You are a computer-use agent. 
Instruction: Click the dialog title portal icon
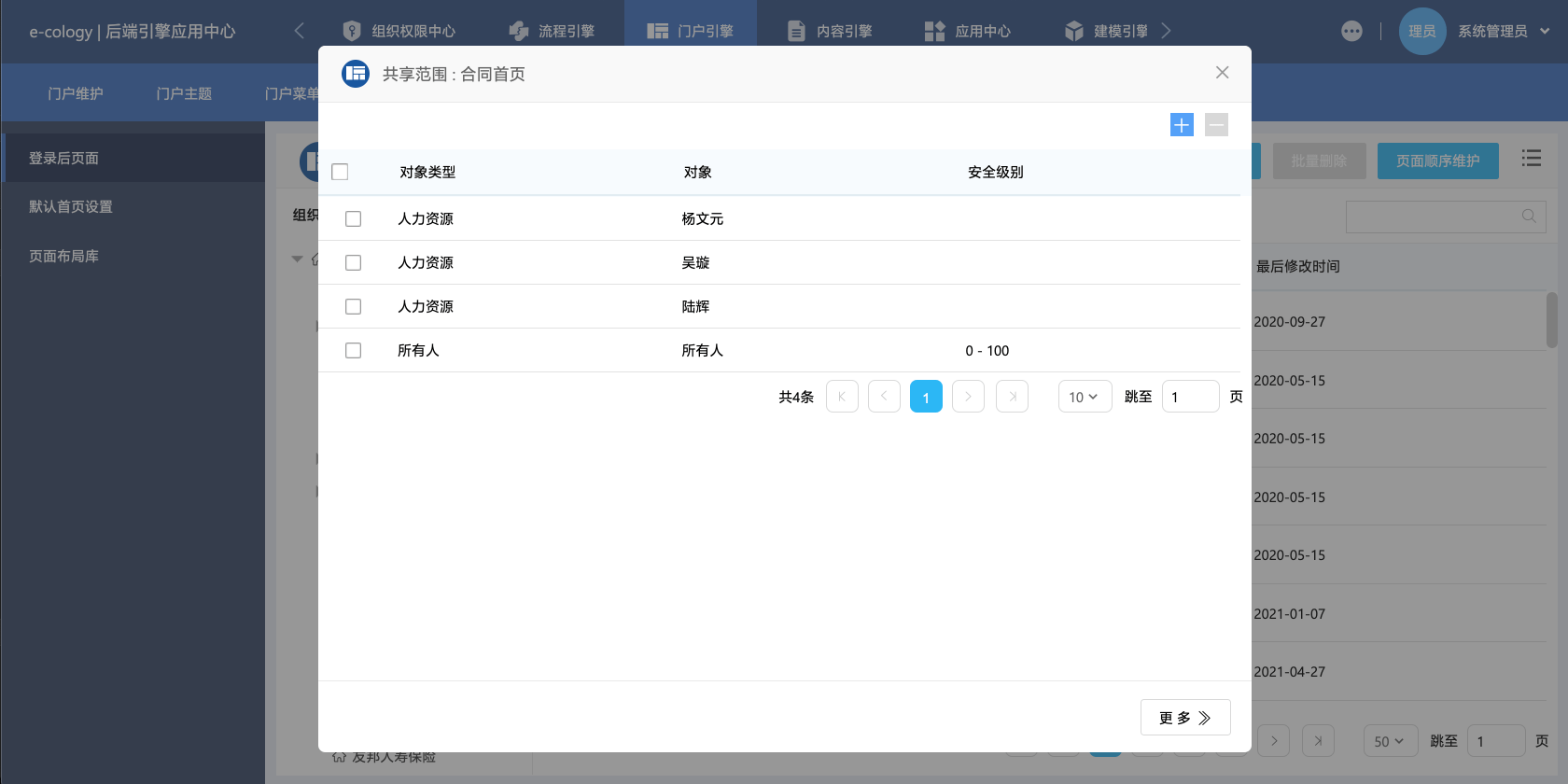pos(356,74)
